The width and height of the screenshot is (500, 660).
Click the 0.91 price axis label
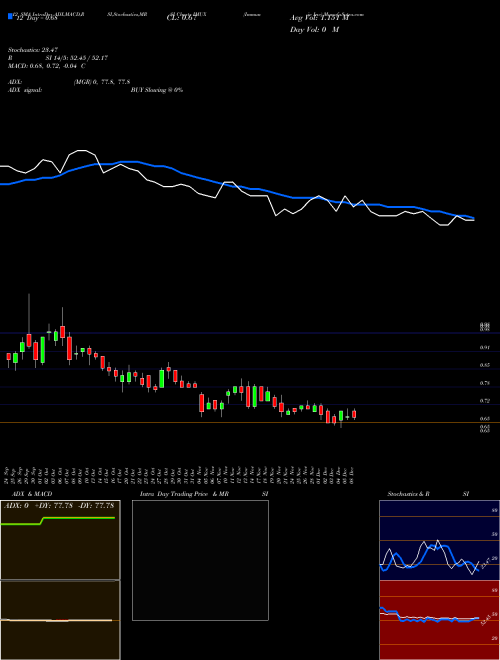tap(484, 348)
